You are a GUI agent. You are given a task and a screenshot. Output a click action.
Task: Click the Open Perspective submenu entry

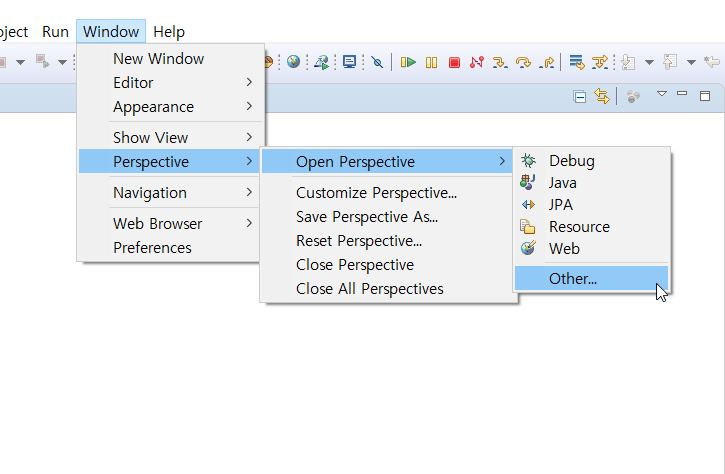[x=387, y=161]
